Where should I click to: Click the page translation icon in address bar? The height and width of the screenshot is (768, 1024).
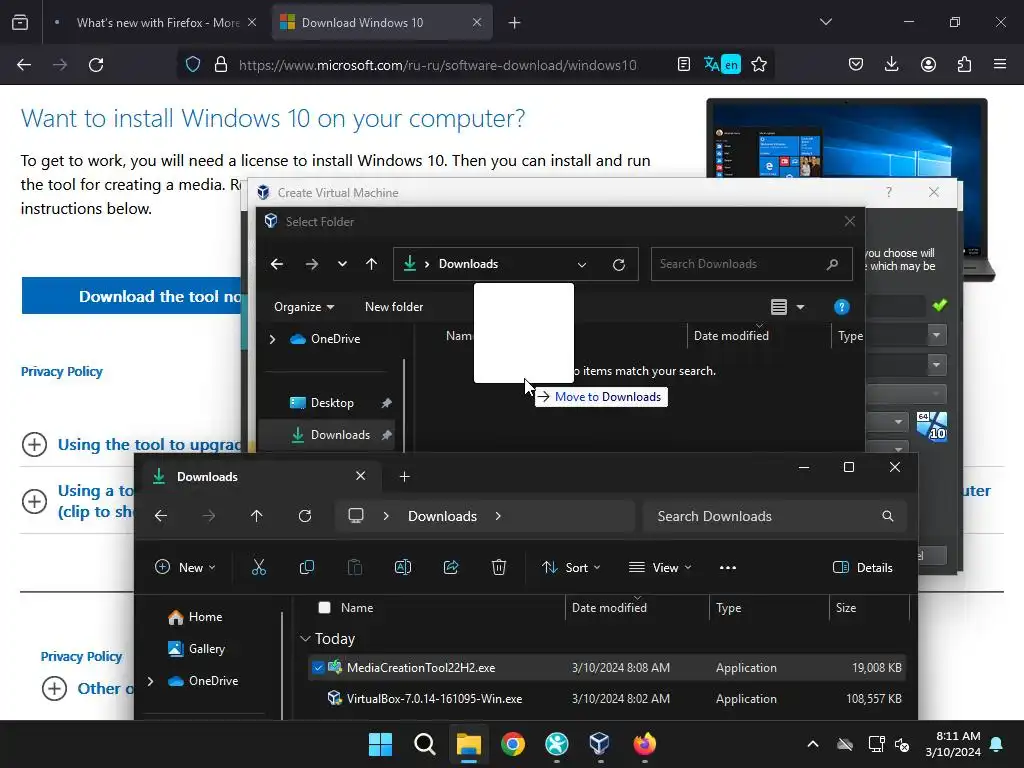(722, 65)
